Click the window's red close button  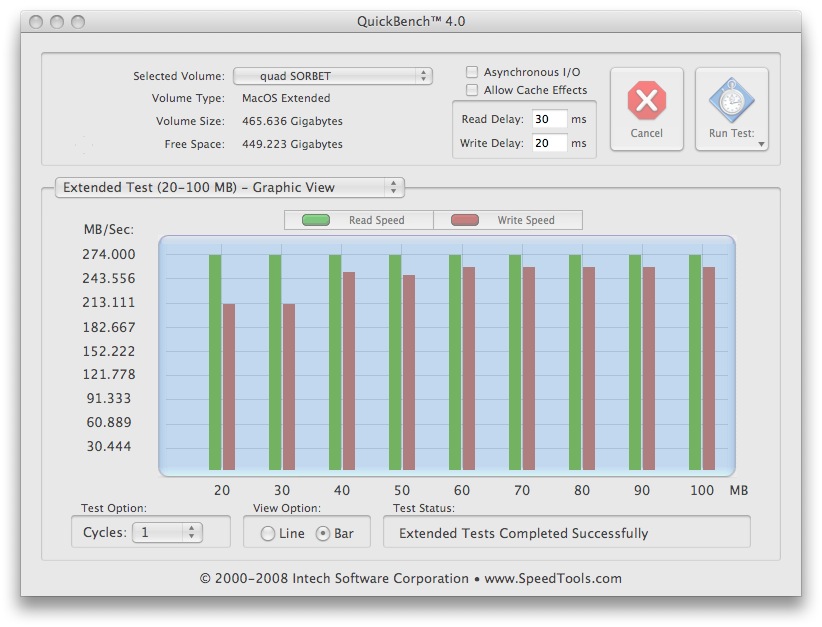(x=36, y=21)
